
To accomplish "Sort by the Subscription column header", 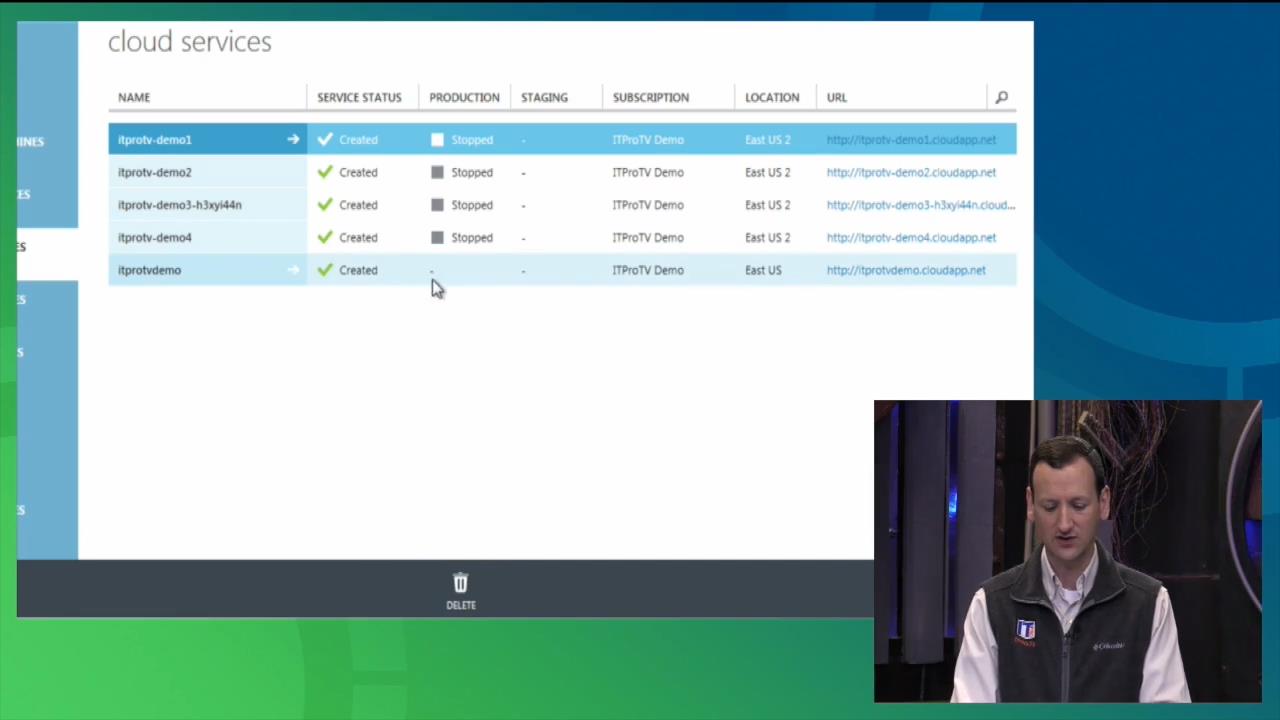I will click(x=651, y=97).
